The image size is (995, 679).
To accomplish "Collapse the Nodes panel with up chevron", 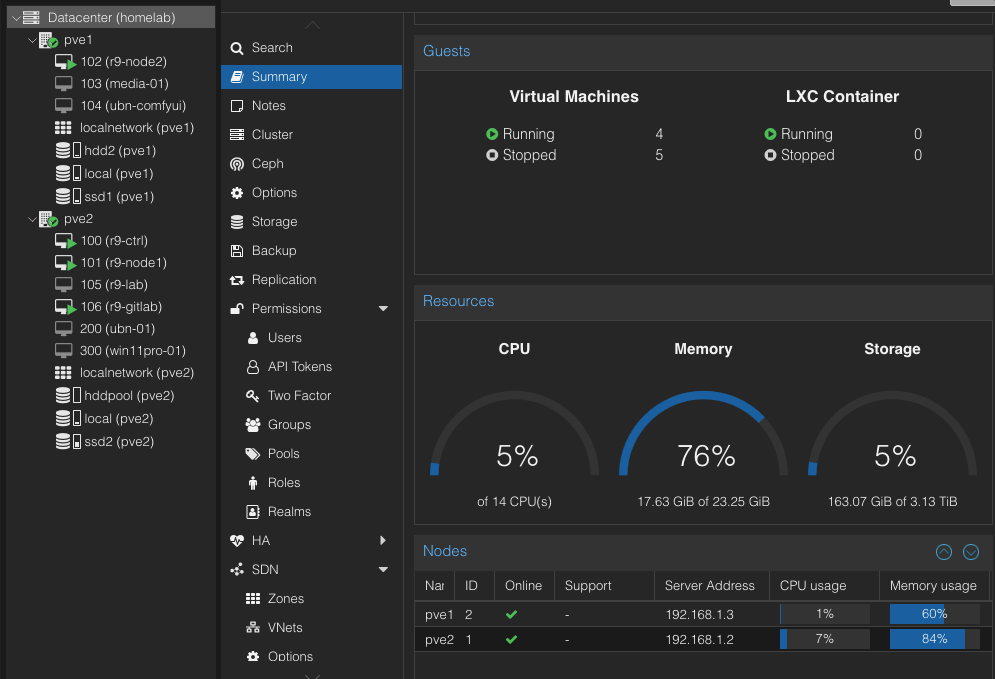I will click(943, 552).
